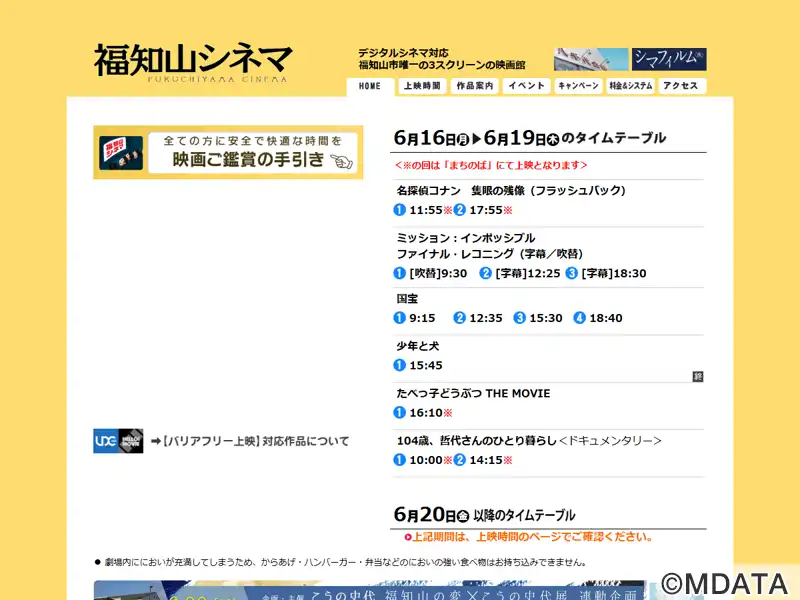Screen dimensions: 800x600
Task: Open the 国宝 movie title
Action: pos(407,299)
